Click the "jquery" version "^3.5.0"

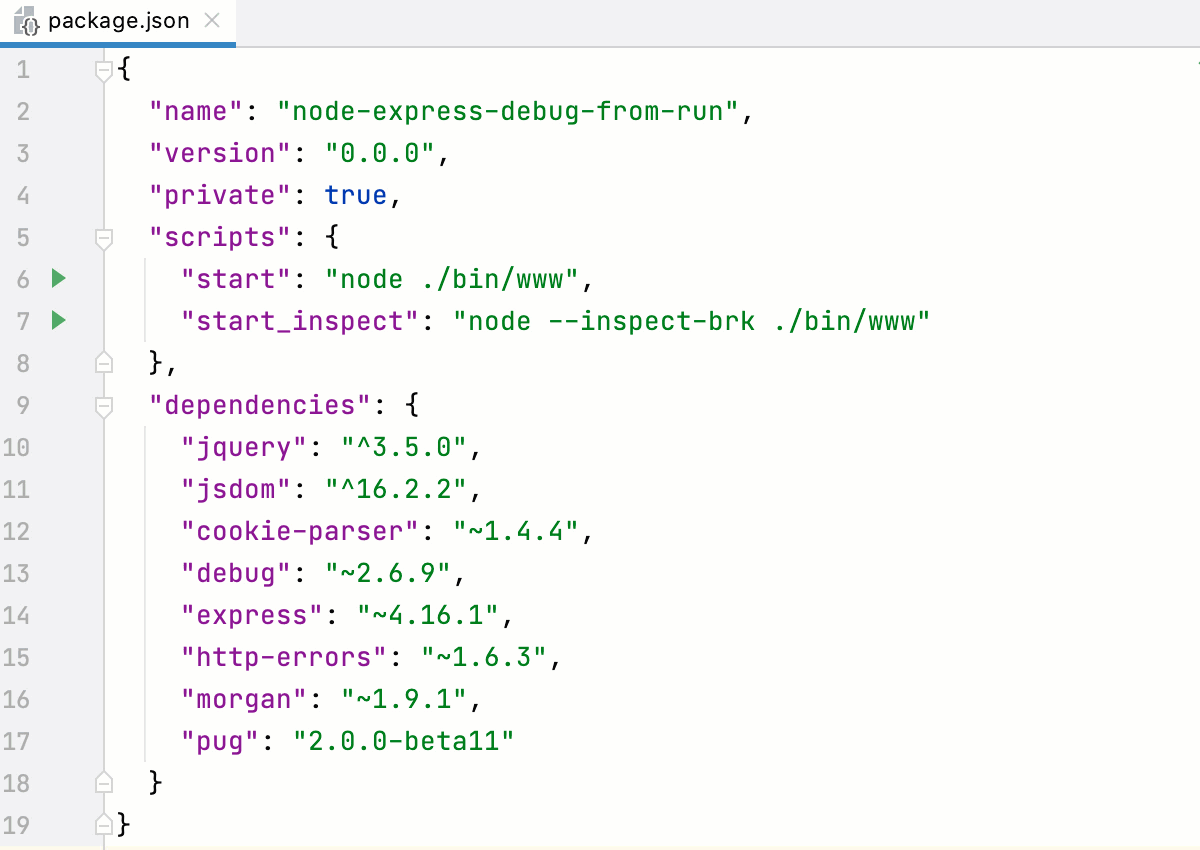click(x=405, y=447)
